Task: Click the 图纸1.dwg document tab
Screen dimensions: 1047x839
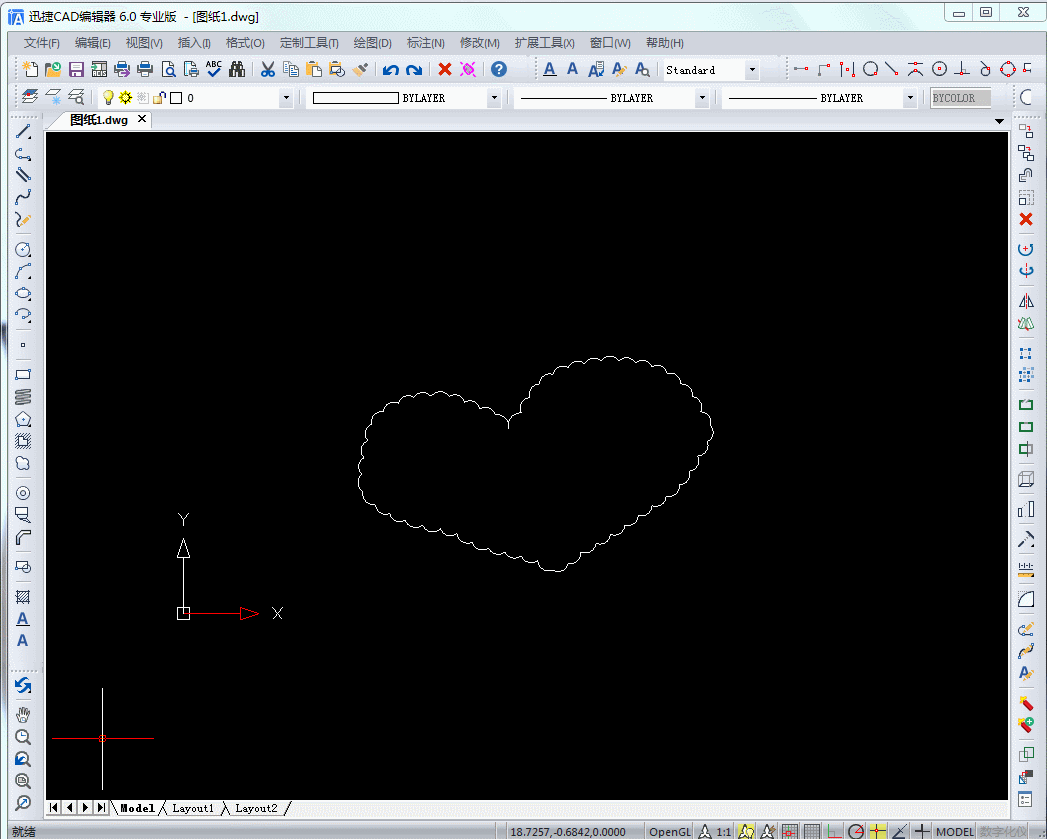Action: (x=99, y=120)
